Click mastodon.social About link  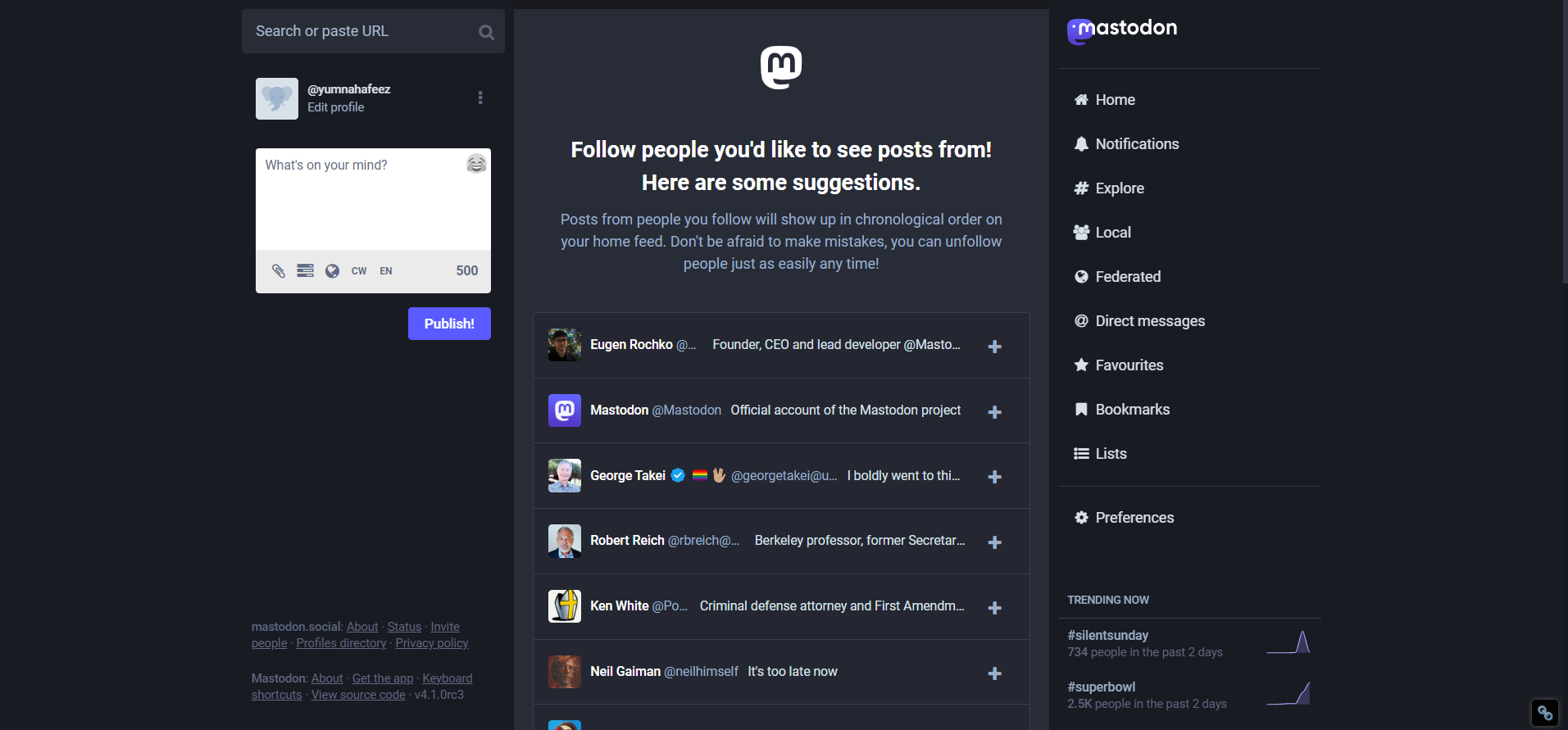tap(362, 627)
